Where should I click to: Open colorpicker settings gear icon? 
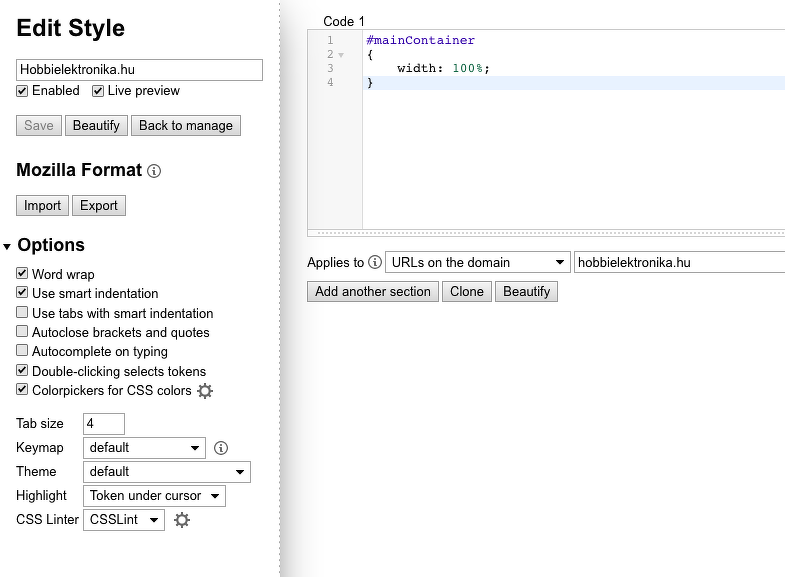205,391
